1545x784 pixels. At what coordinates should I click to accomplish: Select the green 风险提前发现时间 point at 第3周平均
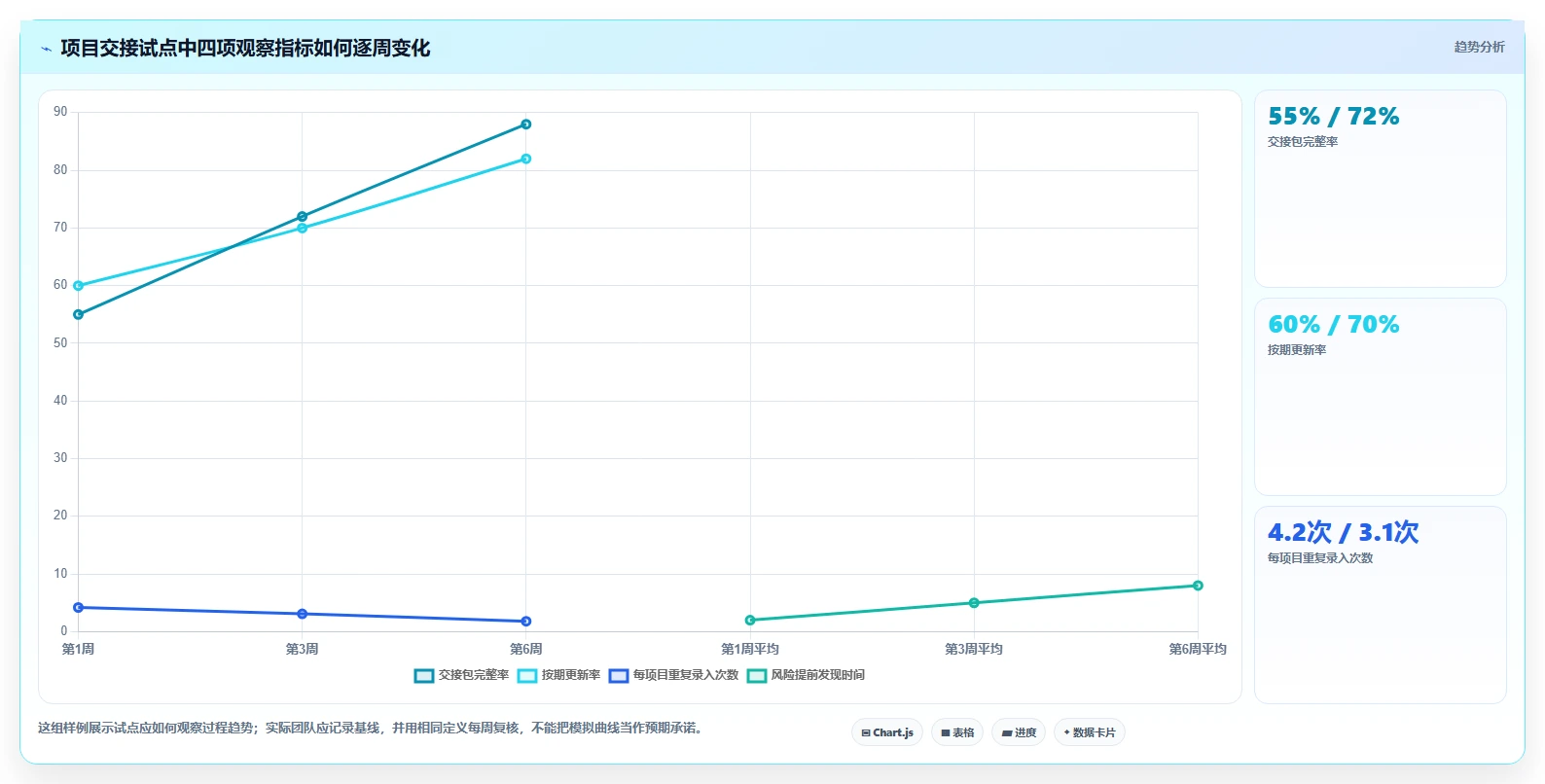tap(974, 603)
